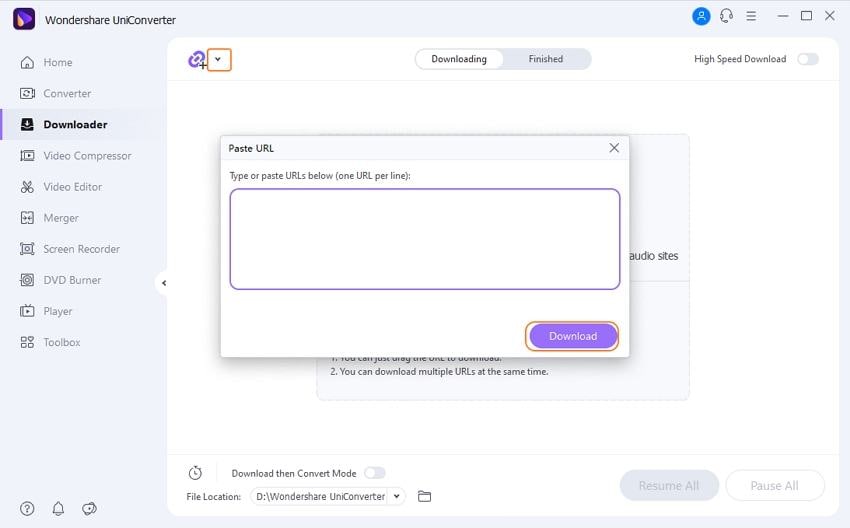Open the support headset icon

726,16
